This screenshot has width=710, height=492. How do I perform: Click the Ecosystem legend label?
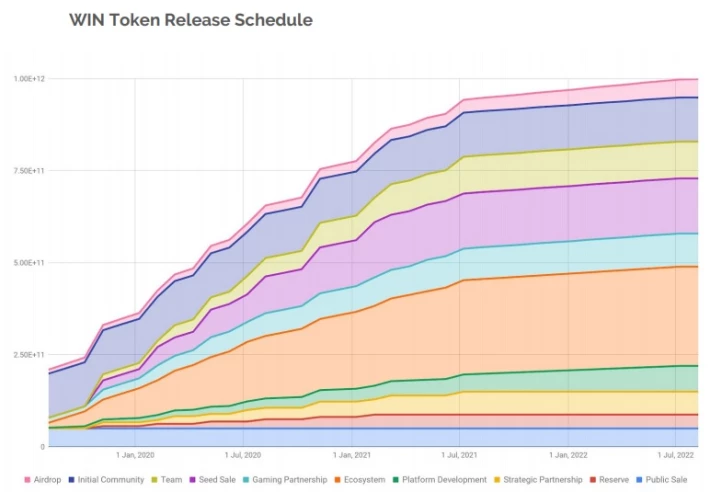[x=365, y=480]
